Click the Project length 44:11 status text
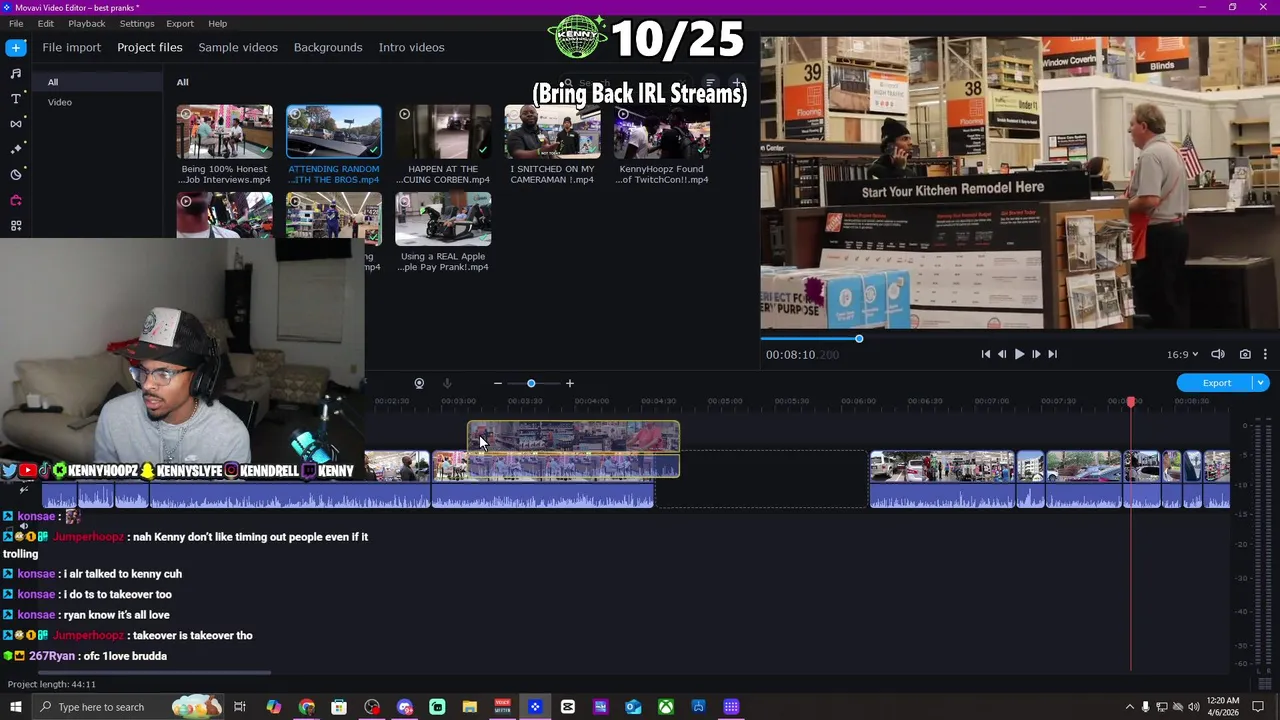 tap(52, 684)
